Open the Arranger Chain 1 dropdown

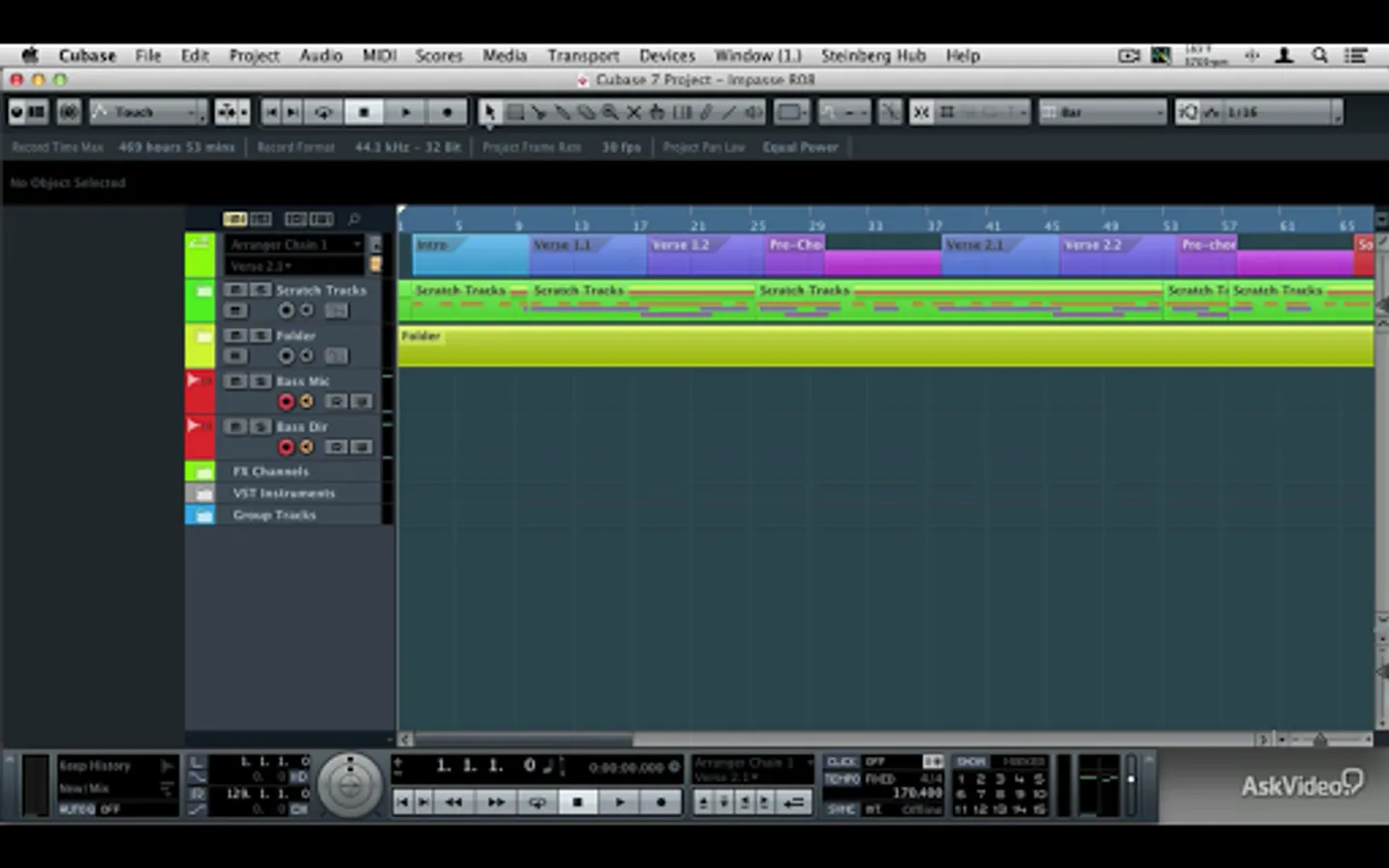pyautogui.click(x=294, y=245)
